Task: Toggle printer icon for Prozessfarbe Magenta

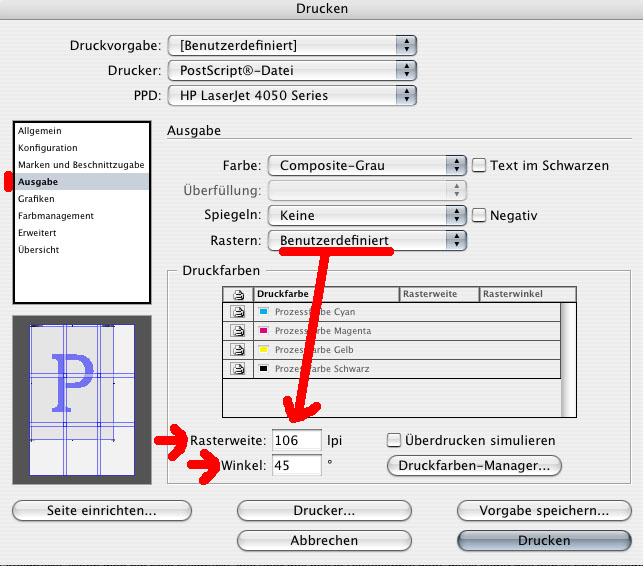Action: (238, 331)
